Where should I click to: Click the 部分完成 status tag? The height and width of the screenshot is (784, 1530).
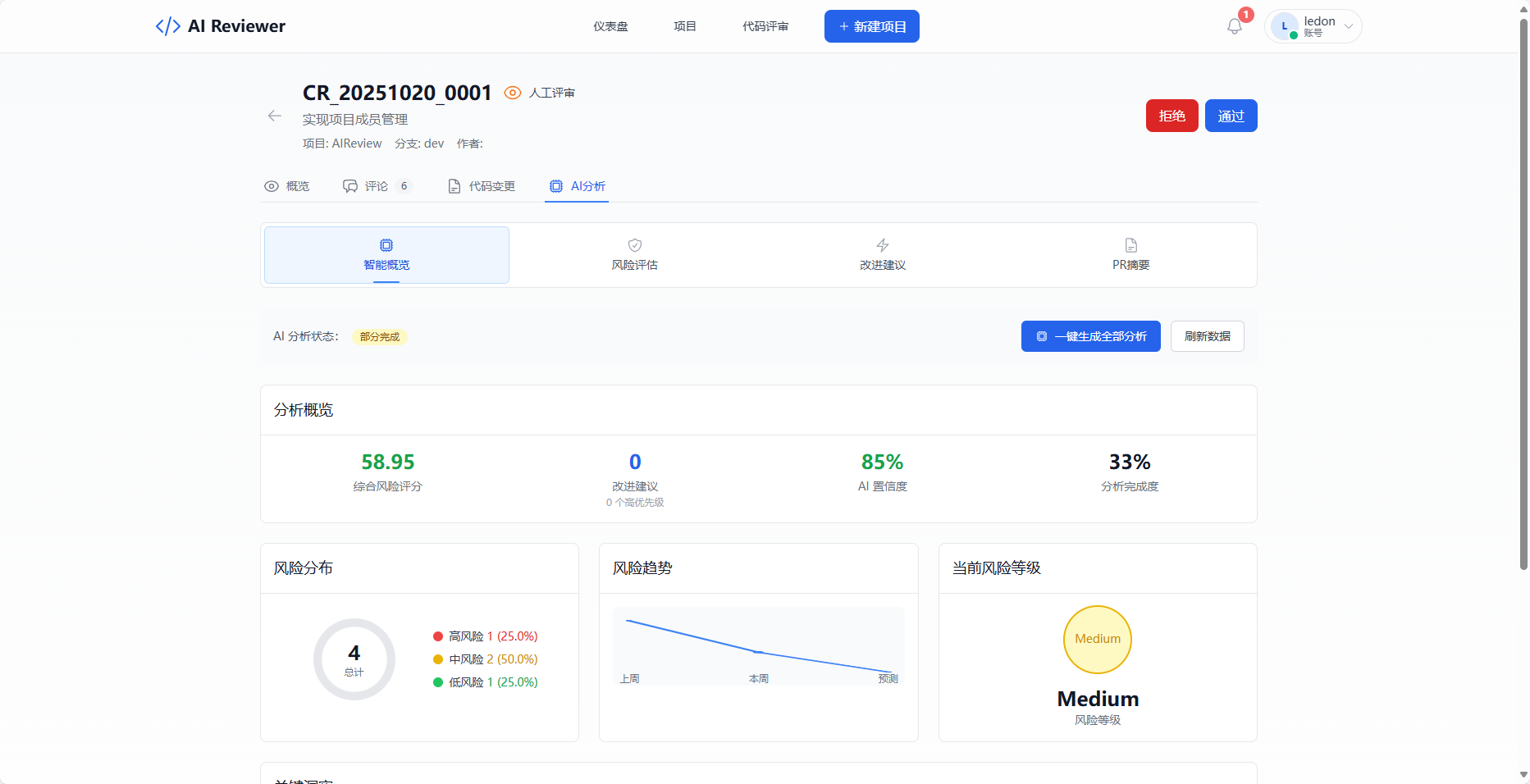(380, 337)
